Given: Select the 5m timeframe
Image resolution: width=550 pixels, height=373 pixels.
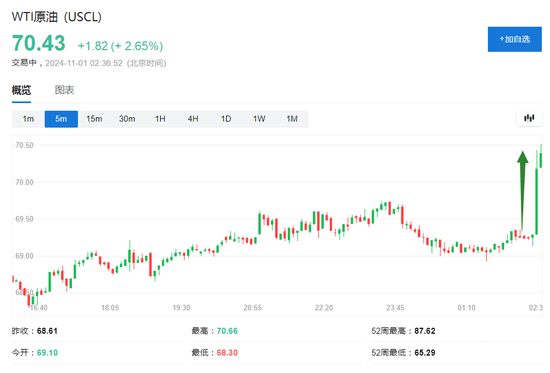Looking at the screenshot, I should point(61,119).
